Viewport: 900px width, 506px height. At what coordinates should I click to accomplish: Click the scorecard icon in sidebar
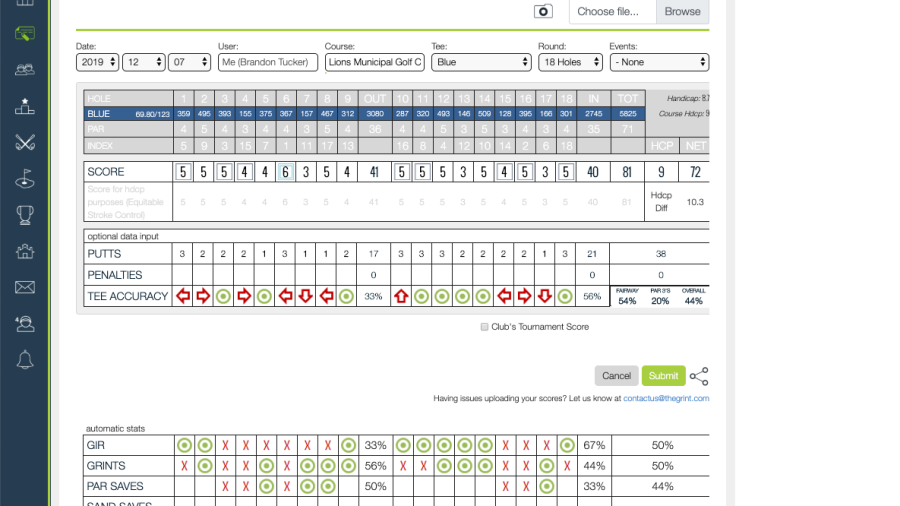tap(25, 33)
